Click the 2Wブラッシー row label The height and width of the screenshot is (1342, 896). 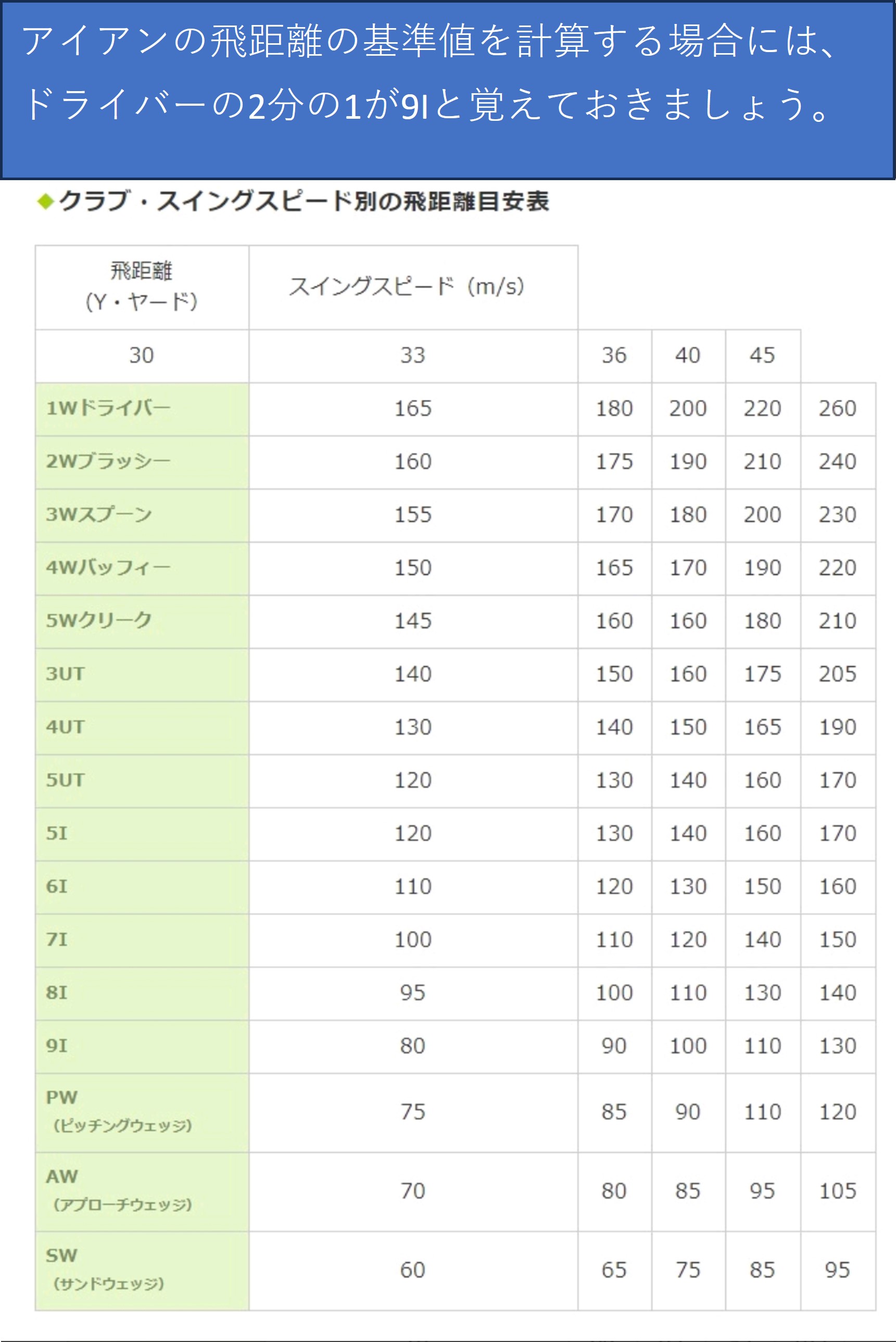(x=109, y=461)
